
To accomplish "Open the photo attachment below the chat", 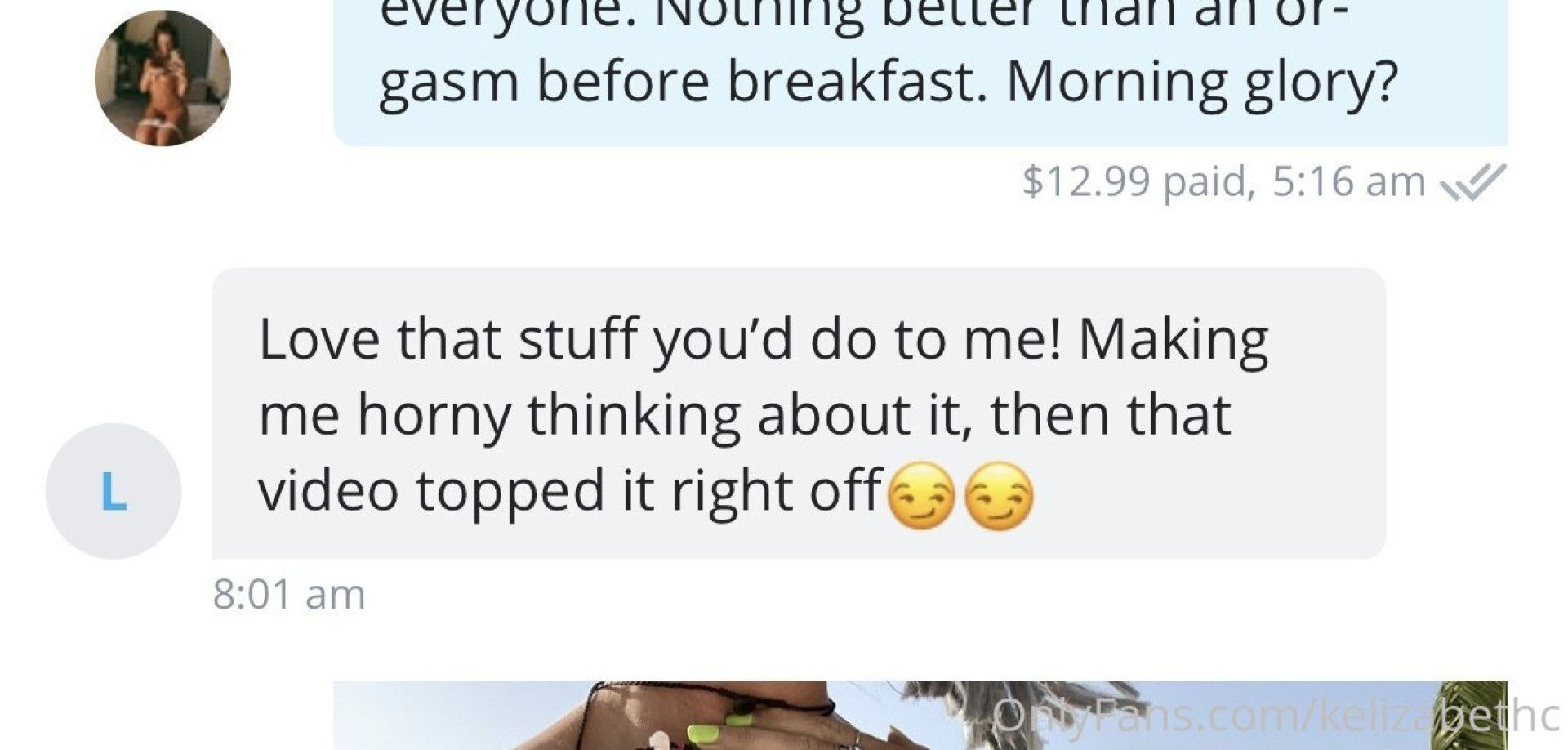I will [920, 715].
